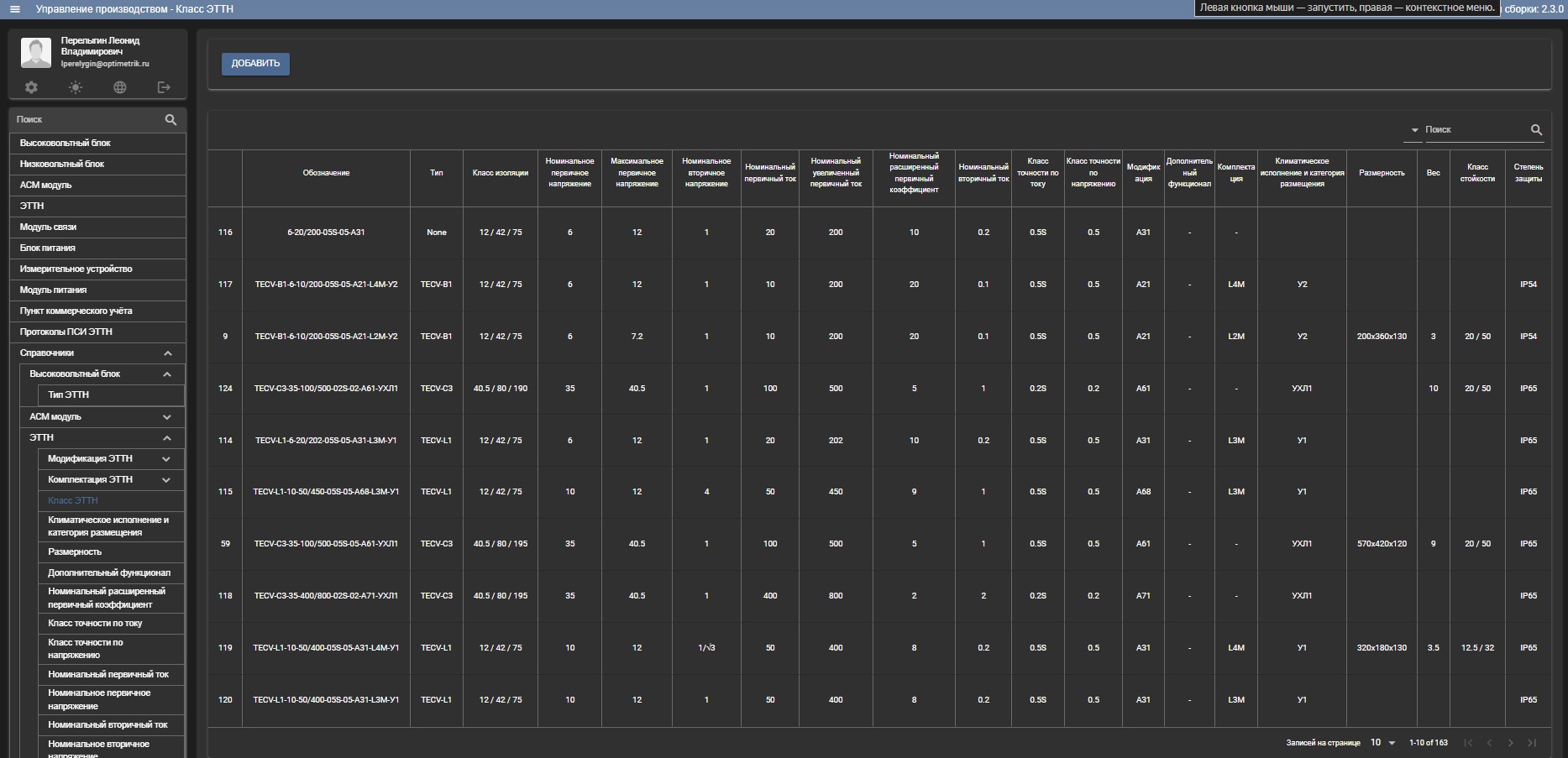The width and height of the screenshot is (1568, 758).
Task: Open settings via the gear icon
Action: point(31,87)
